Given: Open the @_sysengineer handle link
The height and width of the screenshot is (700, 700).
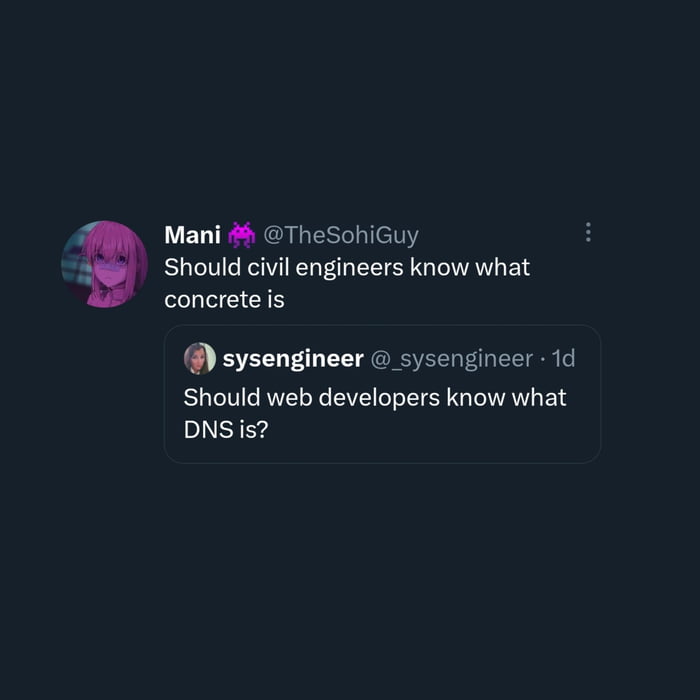Looking at the screenshot, I should click(451, 359).
